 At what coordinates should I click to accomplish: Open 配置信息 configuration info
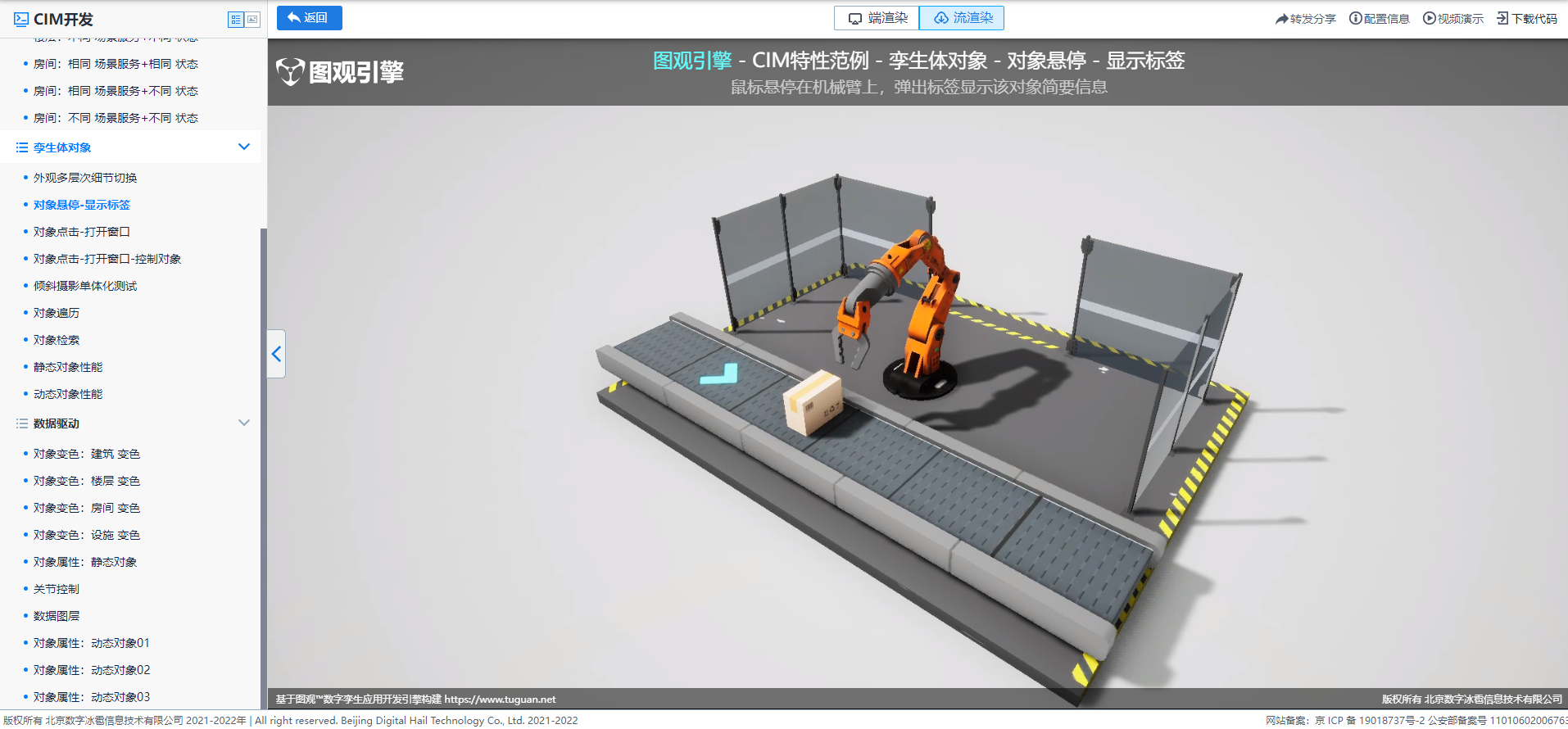tap(1379, 19)
